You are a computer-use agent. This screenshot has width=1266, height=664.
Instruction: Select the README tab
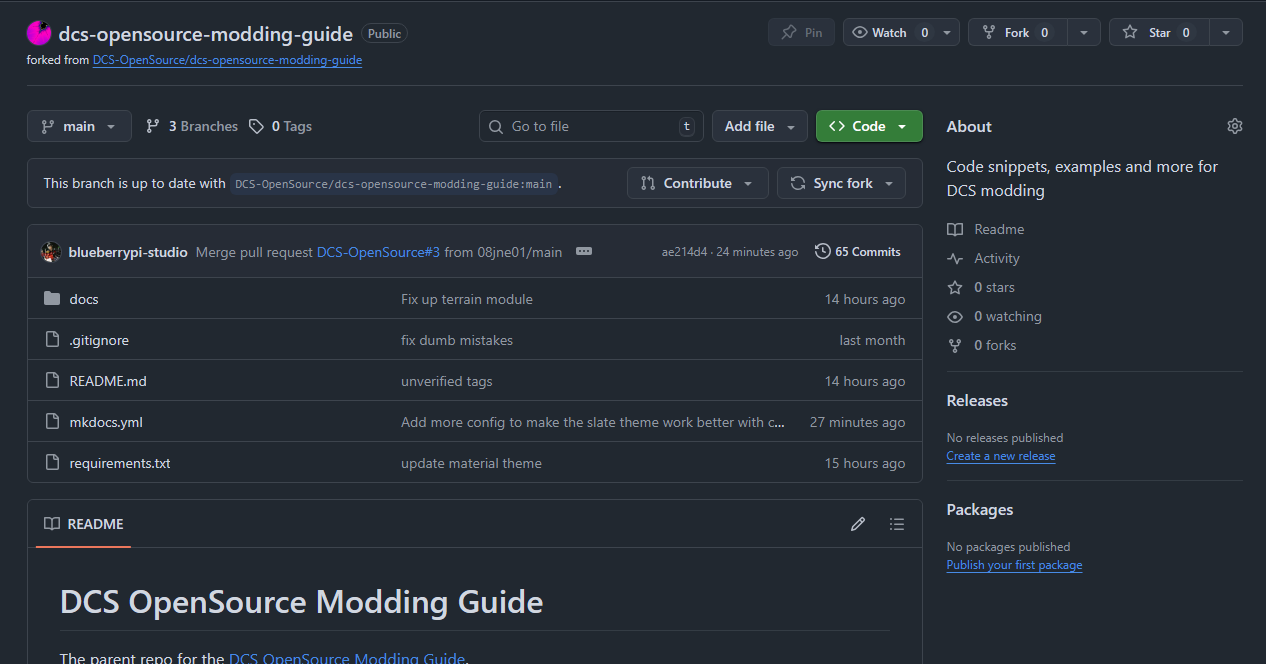click(x=84, y=524)
